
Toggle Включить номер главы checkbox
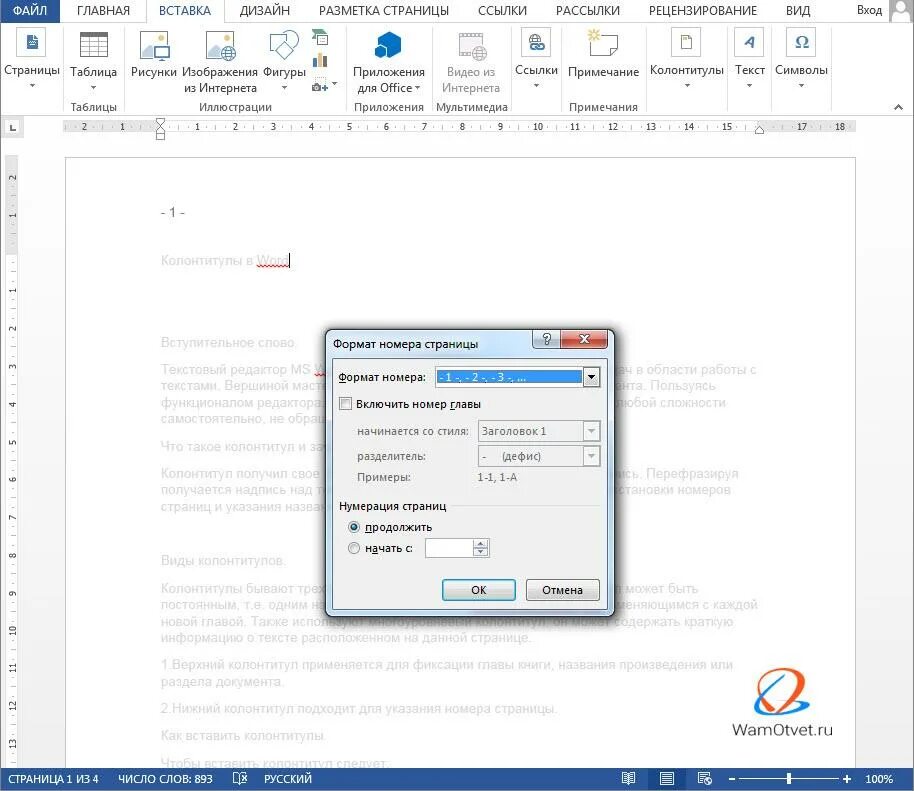(346, 403)
